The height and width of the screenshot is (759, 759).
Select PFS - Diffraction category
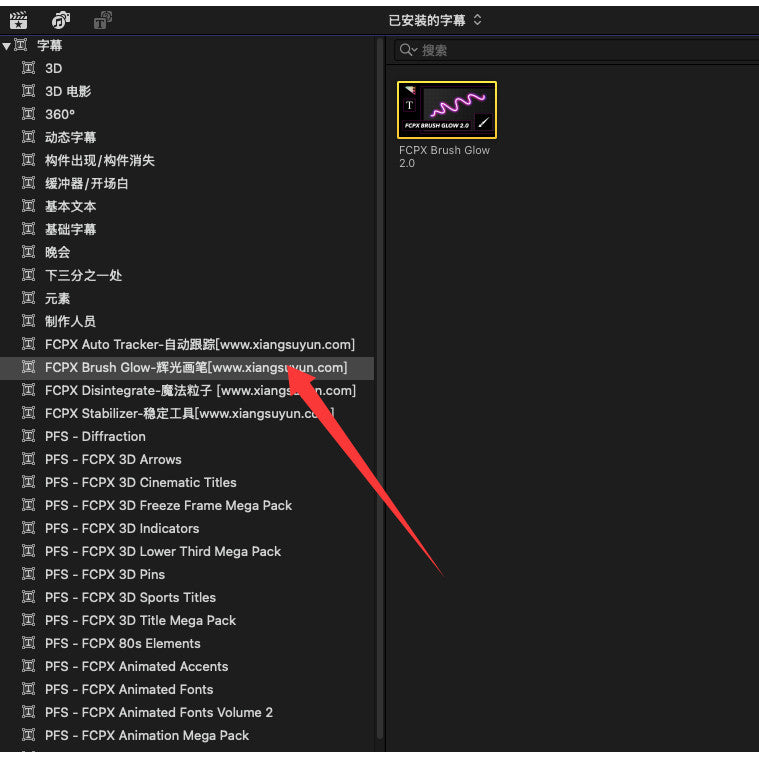tap(187, 436)
